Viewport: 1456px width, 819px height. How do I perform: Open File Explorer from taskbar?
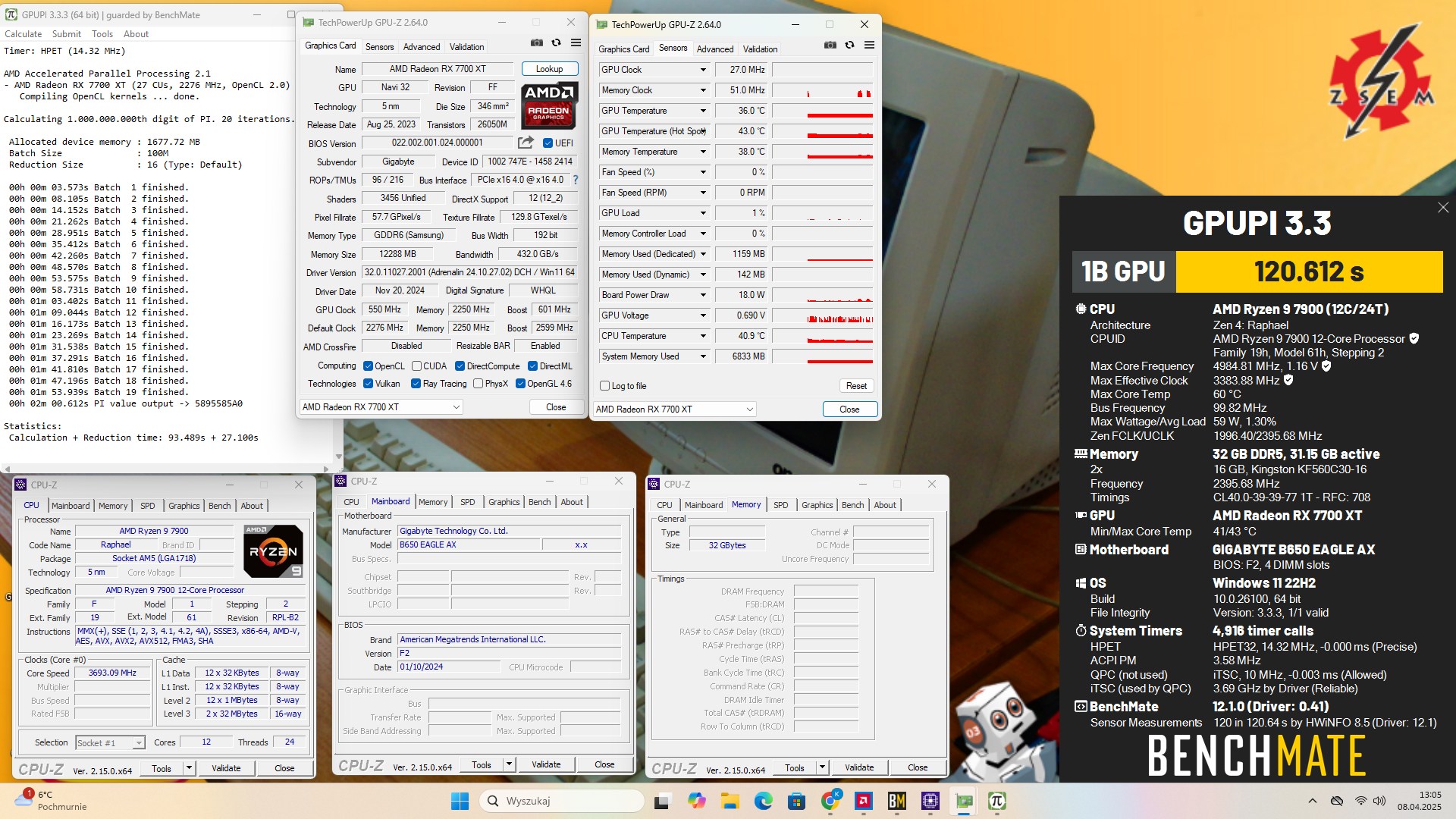[730, 801]
